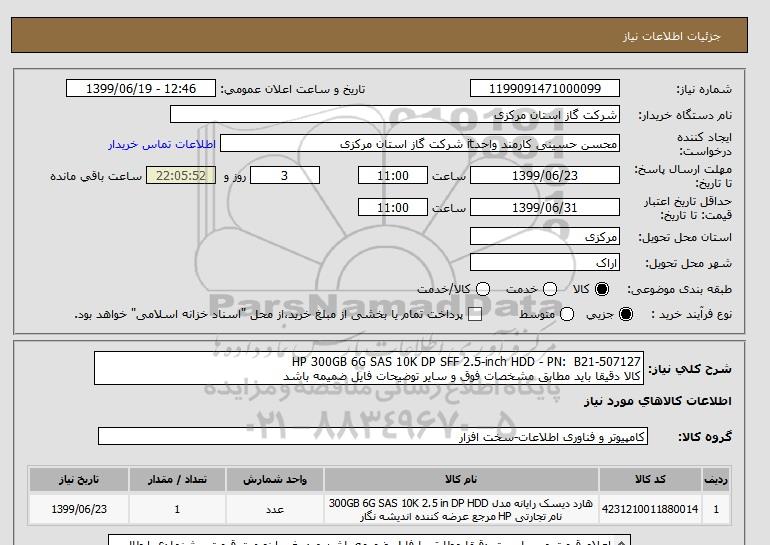
Task: Click the delivery city field اراک
Action: [545, 263]
